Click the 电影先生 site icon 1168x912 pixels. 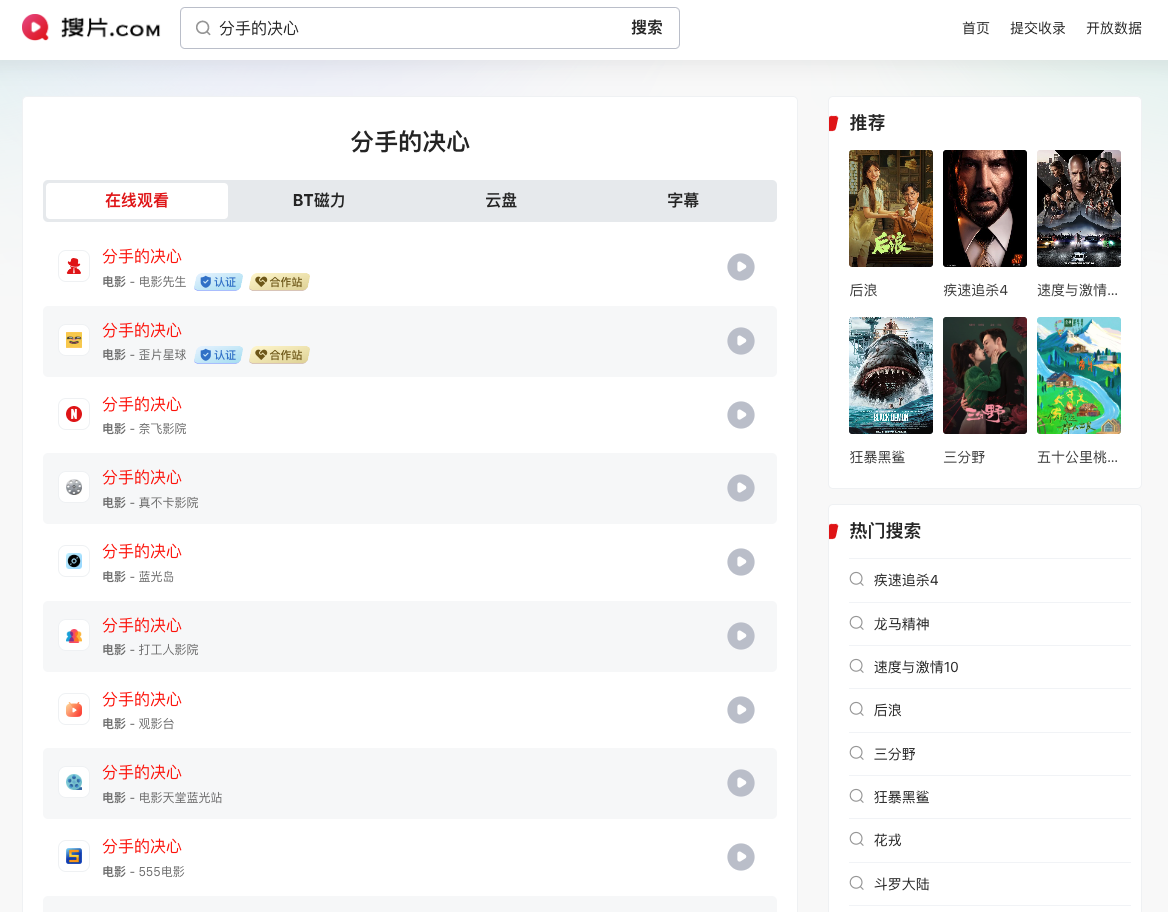click(74, 267)
